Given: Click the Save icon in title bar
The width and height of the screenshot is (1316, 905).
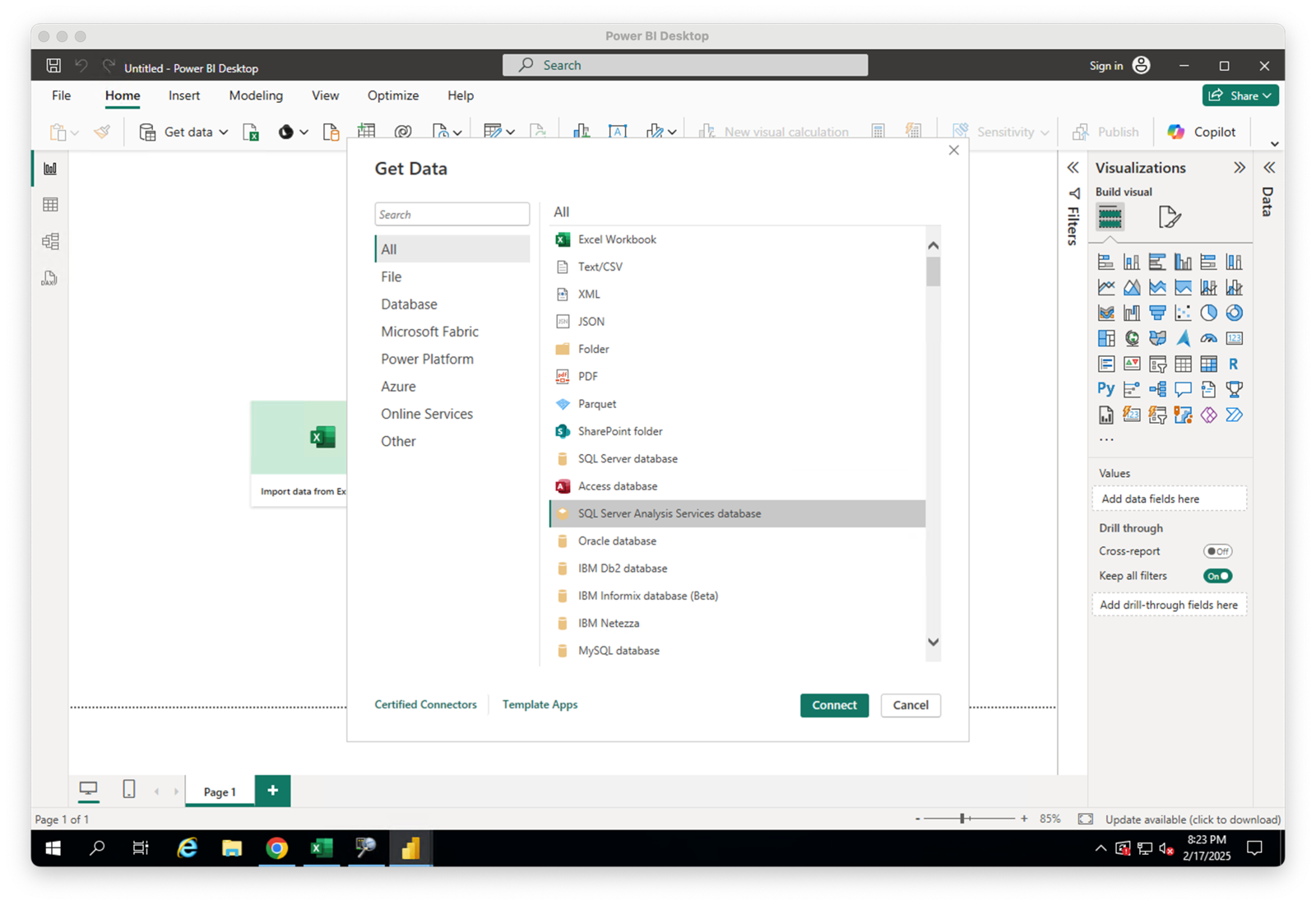Looking at the screenshot, I should click(53, 66).
